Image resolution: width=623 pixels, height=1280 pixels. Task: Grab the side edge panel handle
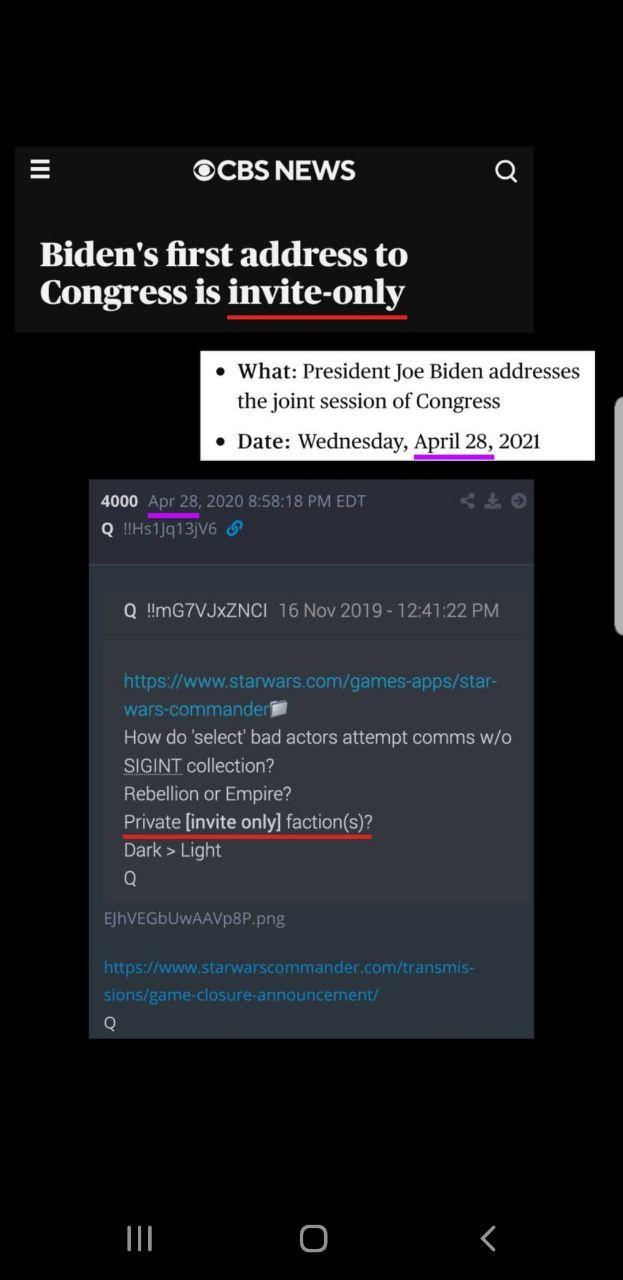(x=618, y=516)
